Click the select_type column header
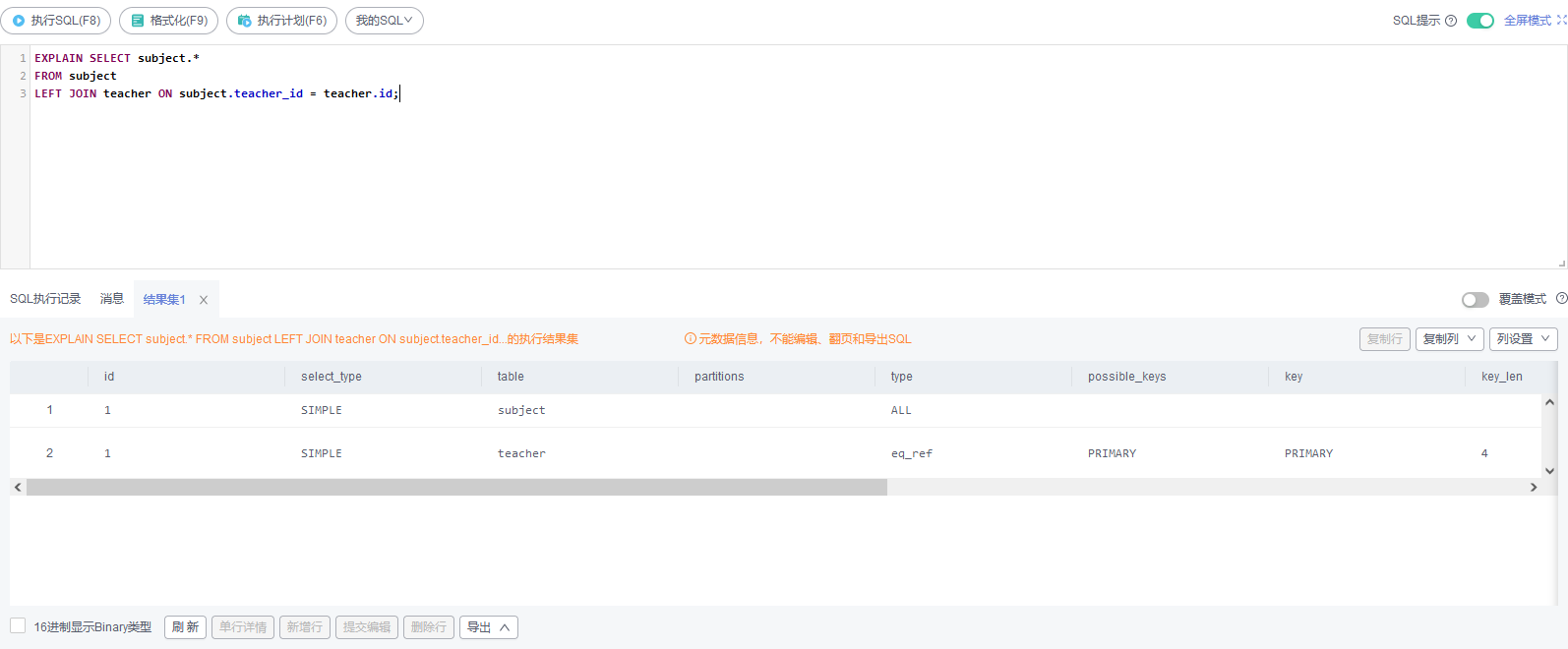 click(x=383, y=377)
